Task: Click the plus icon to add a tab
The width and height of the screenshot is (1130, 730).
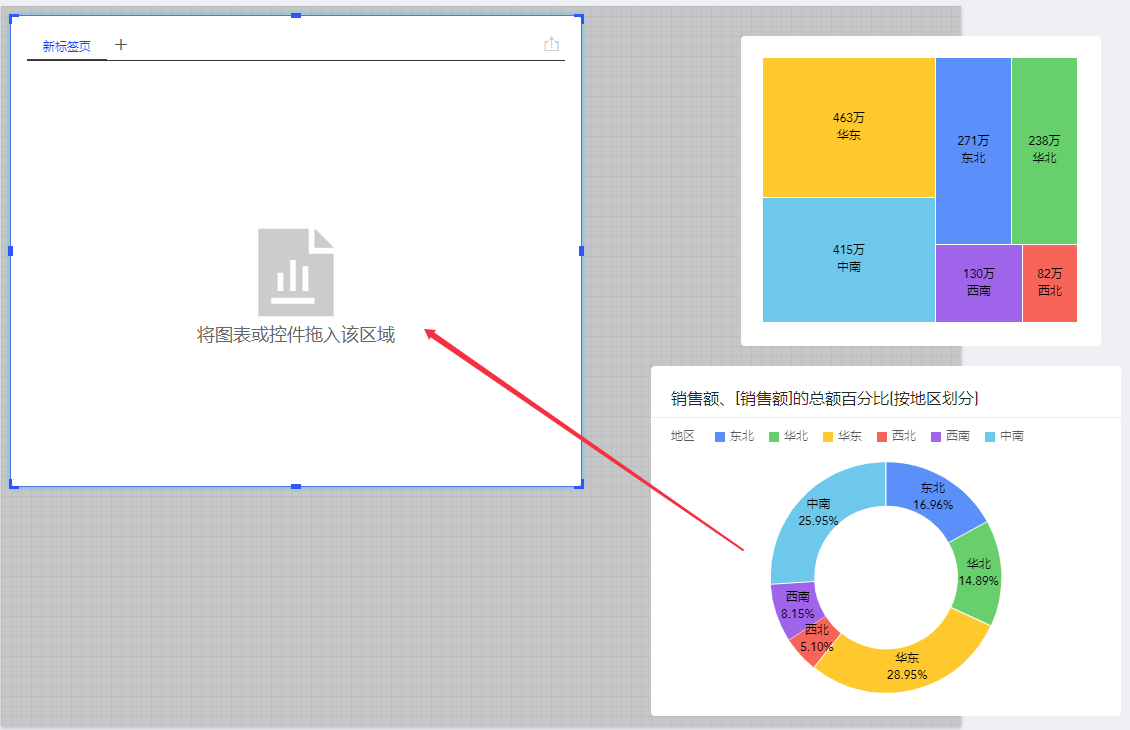Action: 121,45
